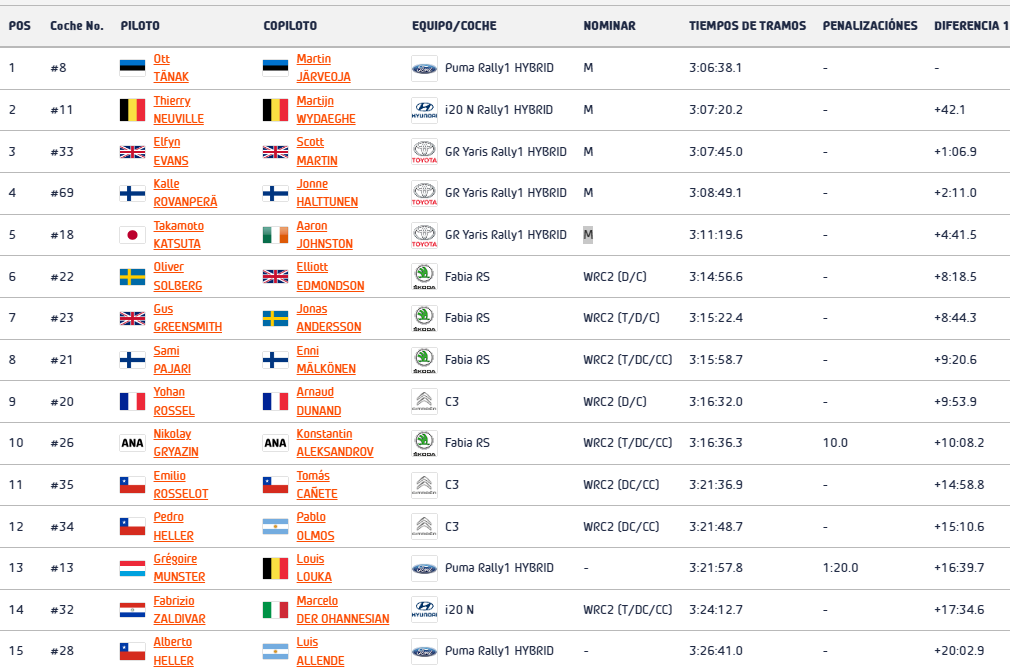Click the Italian flag beside Marcelo Der Ohannesian
This screenshot has height=672, width=1010.
[275, 610]
